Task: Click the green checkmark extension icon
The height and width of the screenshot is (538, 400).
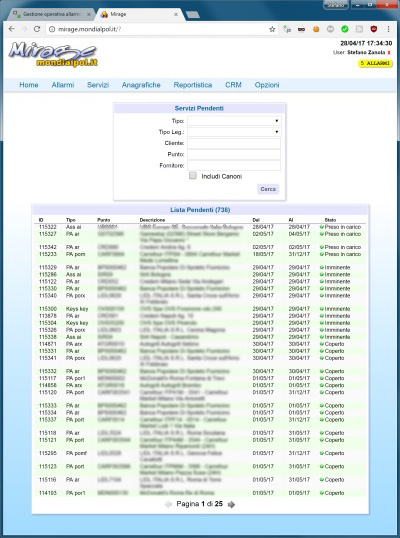Action: (x=345, y=29)
